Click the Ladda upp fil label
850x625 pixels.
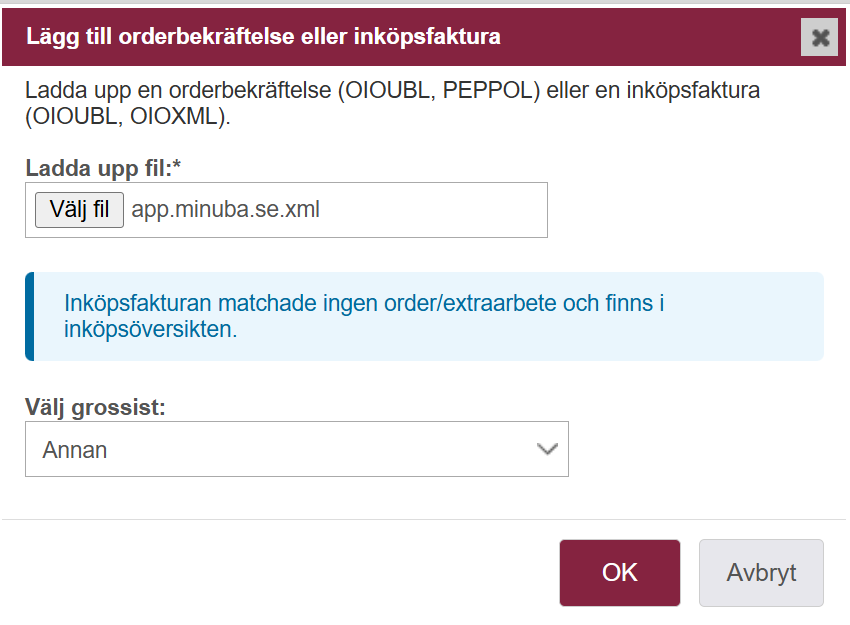(x=96, y=169)
